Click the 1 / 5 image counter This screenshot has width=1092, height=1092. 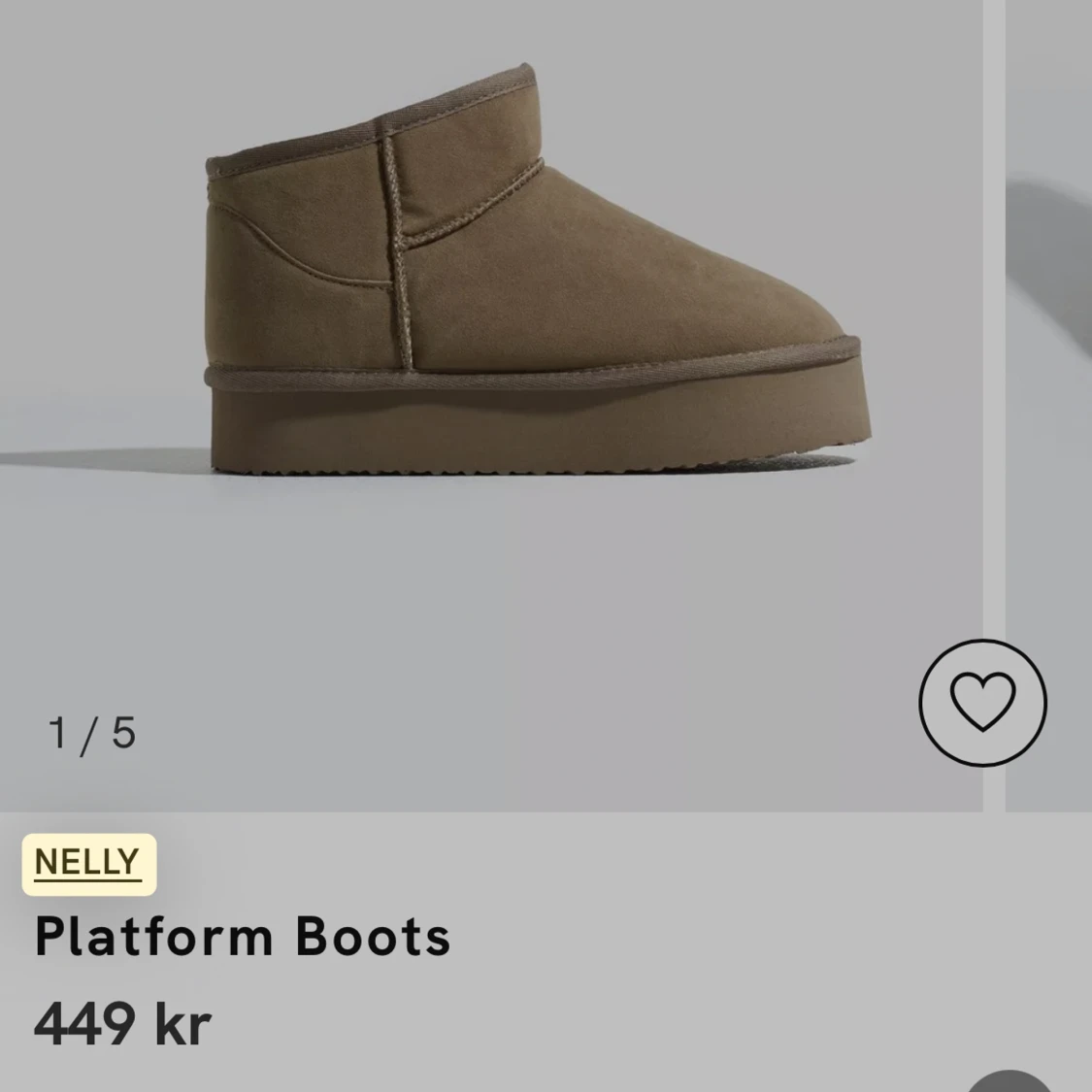point(92,734)
